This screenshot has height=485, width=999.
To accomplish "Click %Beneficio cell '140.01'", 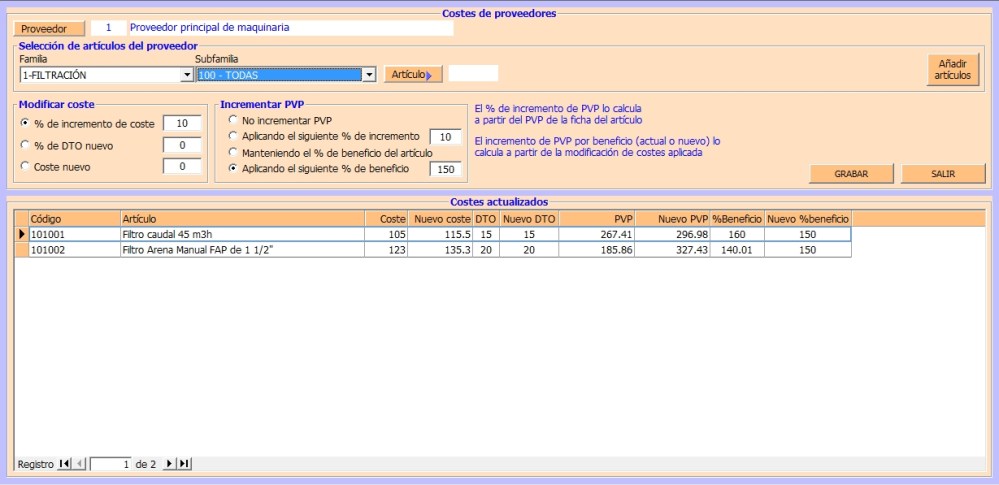I will point(737,250).
